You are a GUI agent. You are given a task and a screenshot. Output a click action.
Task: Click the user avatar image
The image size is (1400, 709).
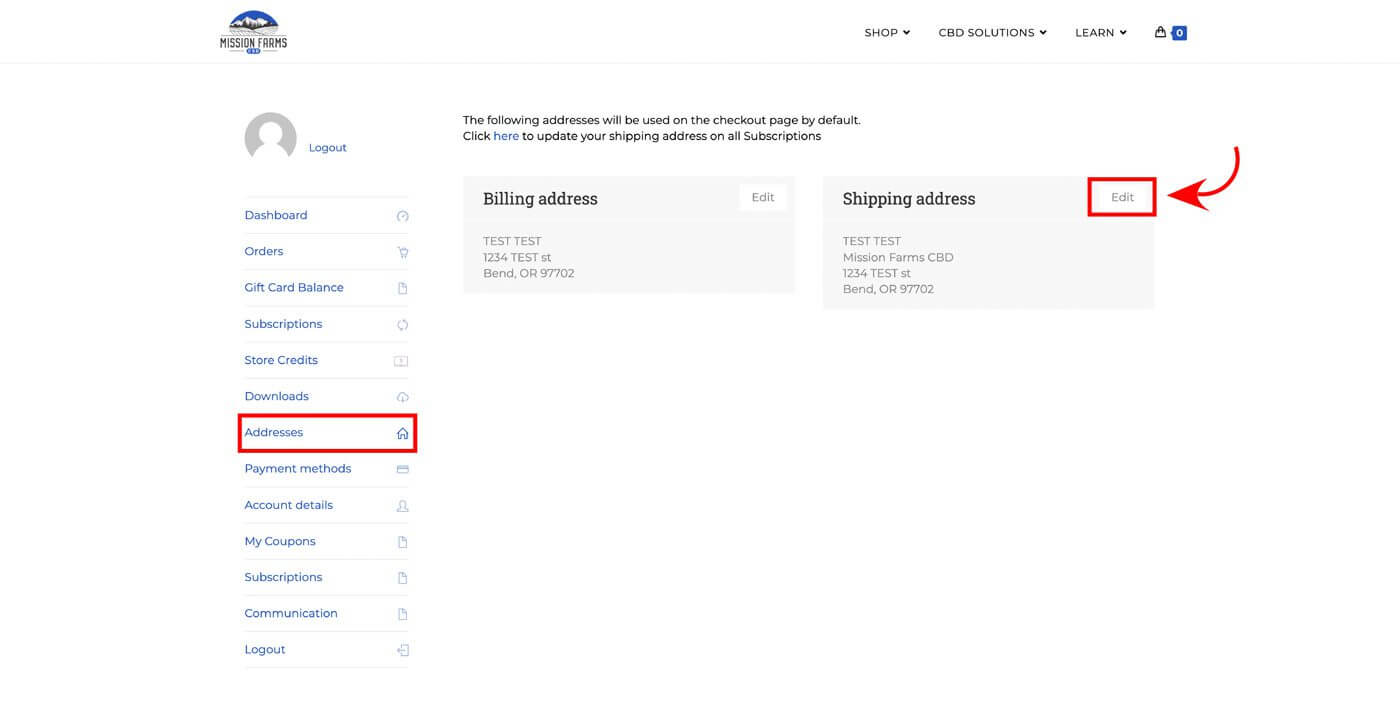(270, 138)
